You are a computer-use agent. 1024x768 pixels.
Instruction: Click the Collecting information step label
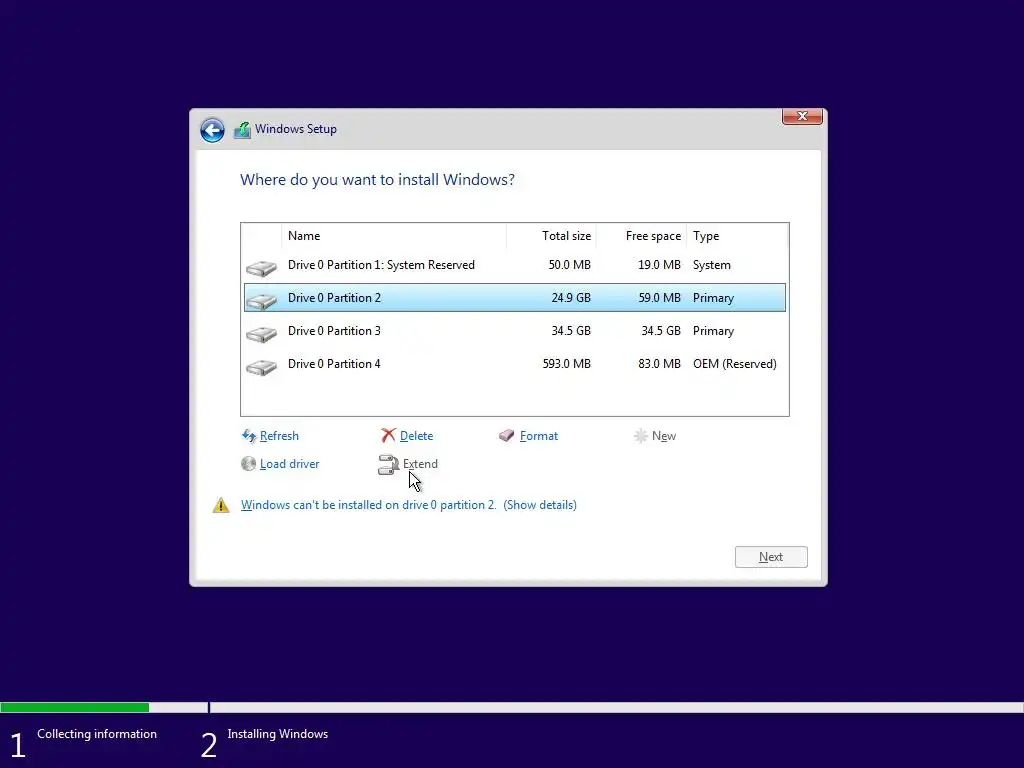tap(97, 734)
